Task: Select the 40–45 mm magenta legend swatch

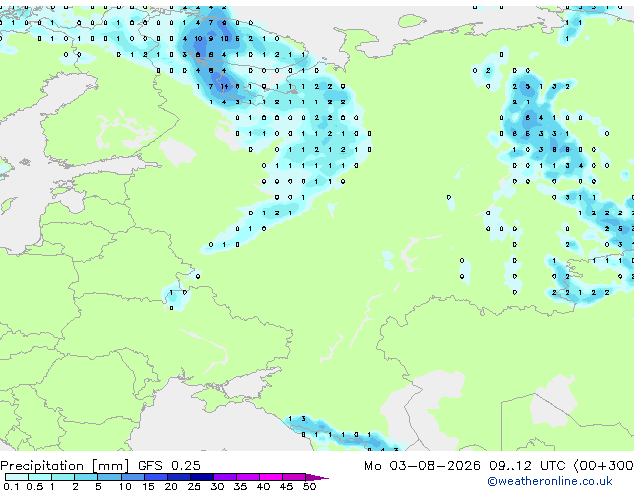Action: [271, 477]
